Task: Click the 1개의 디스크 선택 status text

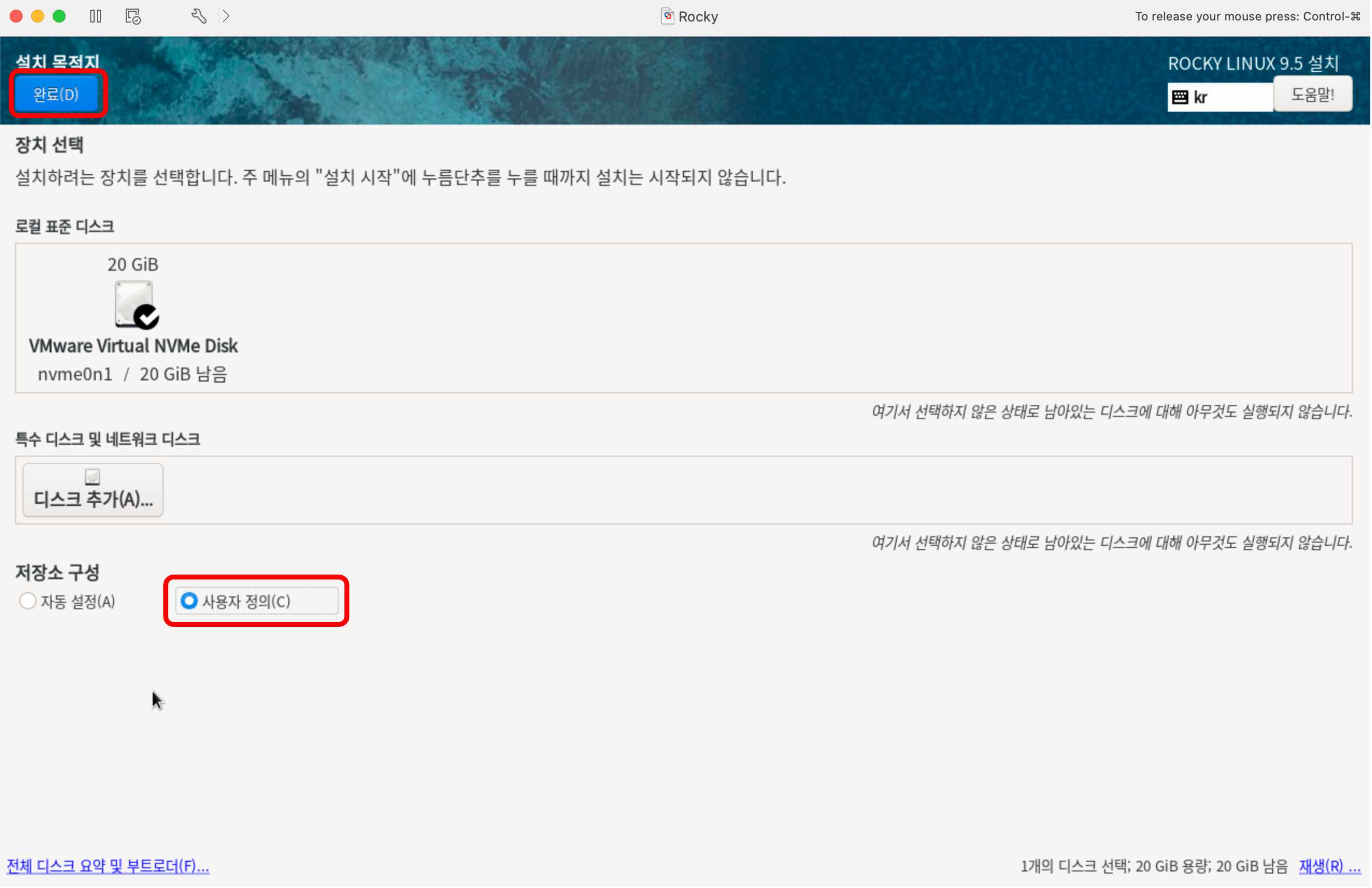Action: click(x=1154, y=866)
